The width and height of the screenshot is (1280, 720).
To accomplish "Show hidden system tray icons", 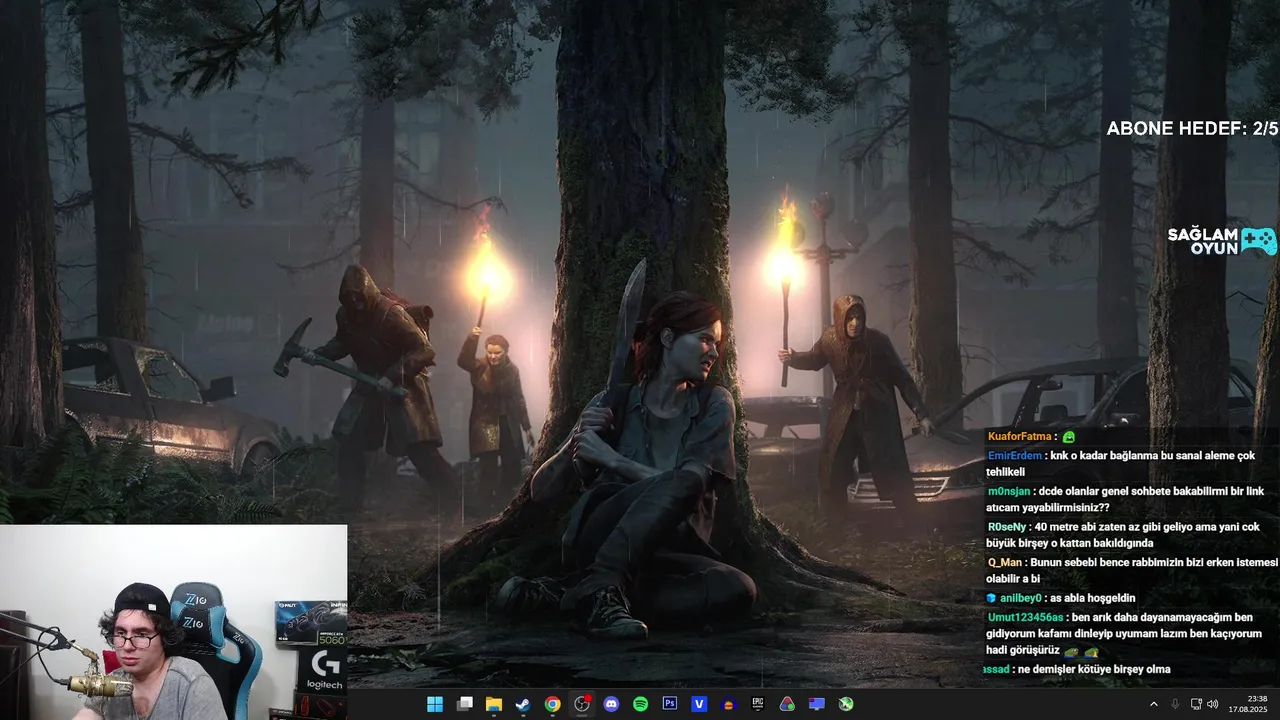I will tap(1153, 704).
